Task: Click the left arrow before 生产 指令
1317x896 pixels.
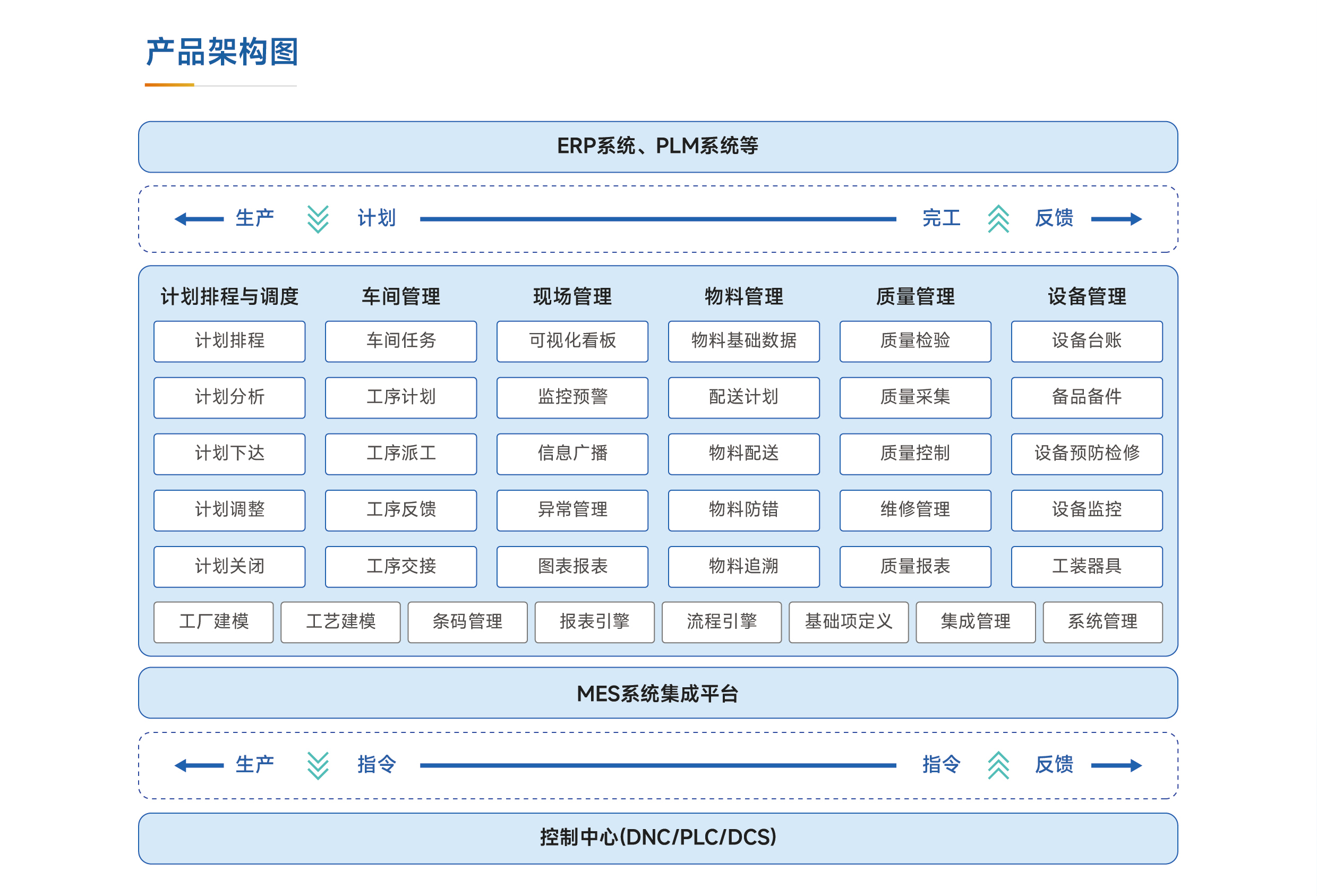Action: point(199,765)
